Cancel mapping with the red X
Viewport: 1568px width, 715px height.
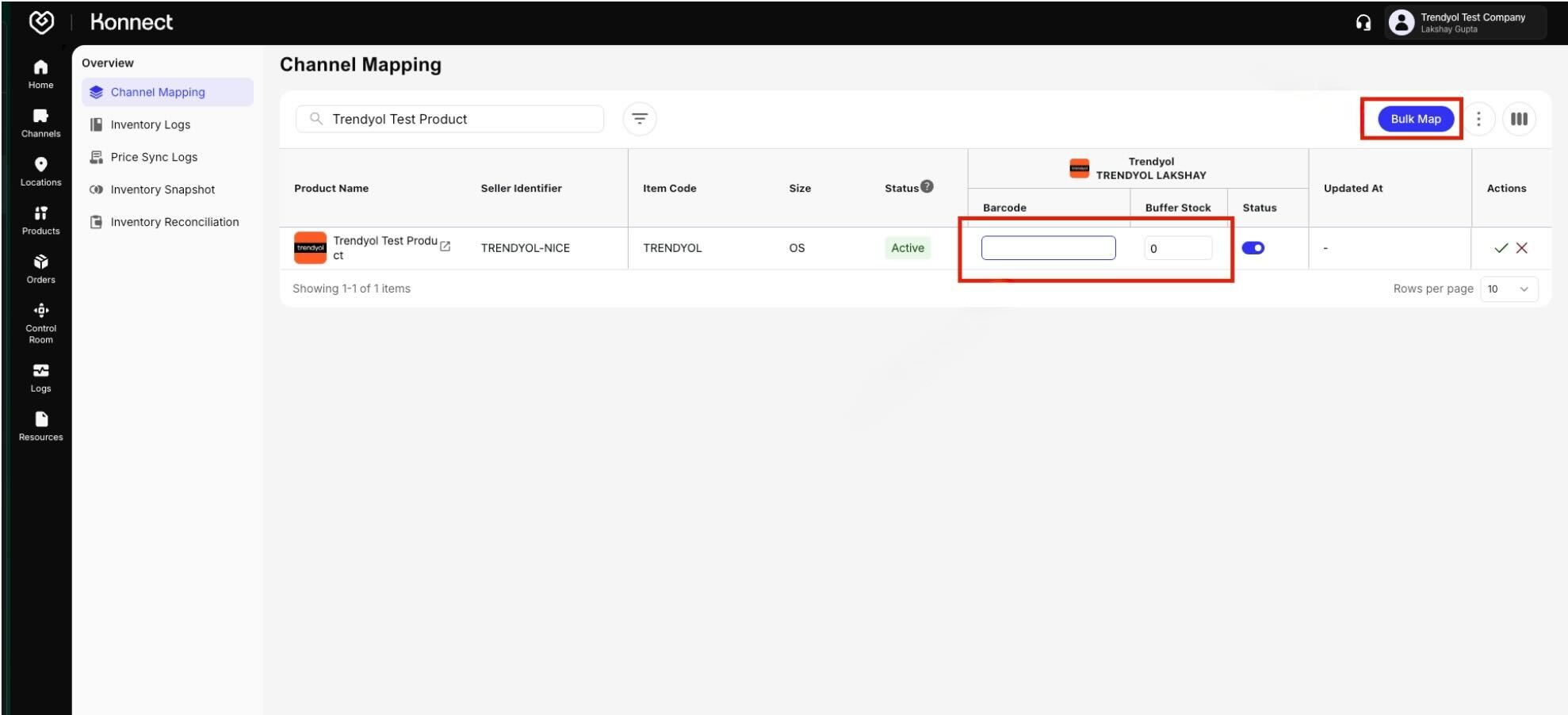[x=1522, y=248]
